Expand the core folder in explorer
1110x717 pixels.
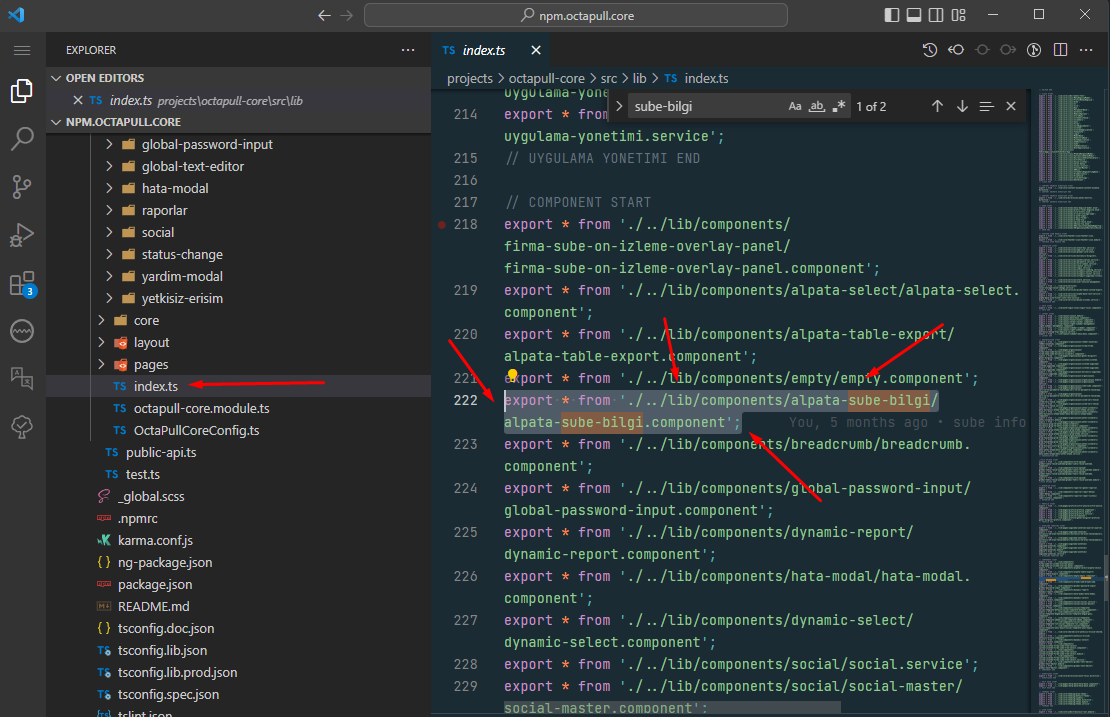[146, 320]
